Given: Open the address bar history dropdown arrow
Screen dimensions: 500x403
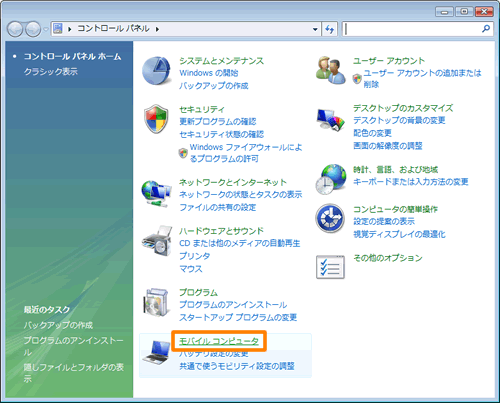Looking at the screenshot, I should pyautogui.click(x=315, y=29).
